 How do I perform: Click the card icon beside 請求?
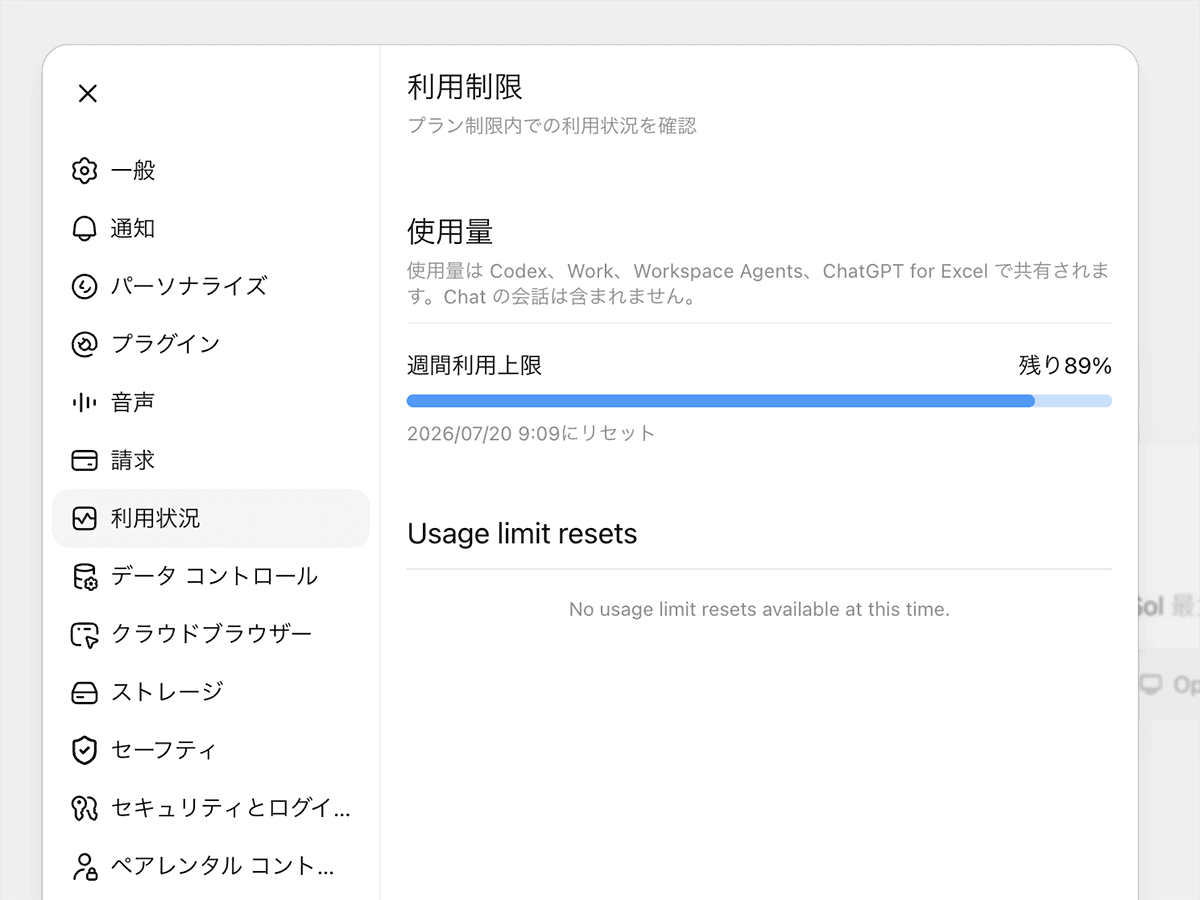pyautogui.click(x=85, y=460)
